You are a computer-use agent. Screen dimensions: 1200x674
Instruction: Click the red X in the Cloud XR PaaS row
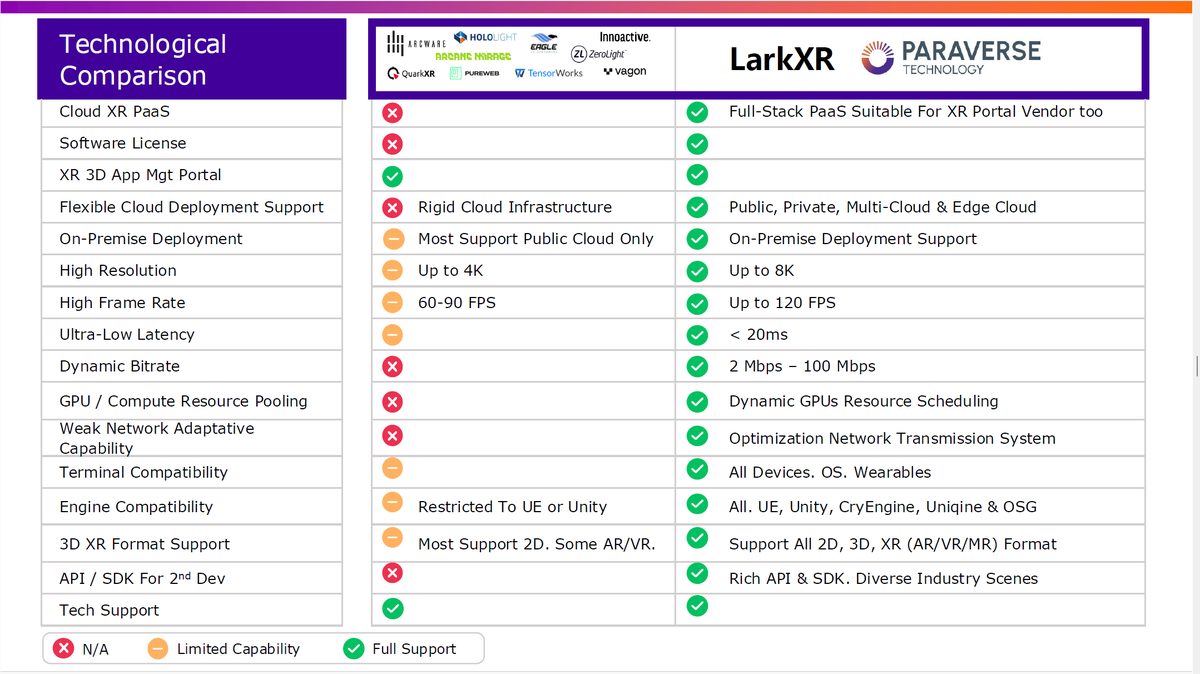[x=393, y=112]
